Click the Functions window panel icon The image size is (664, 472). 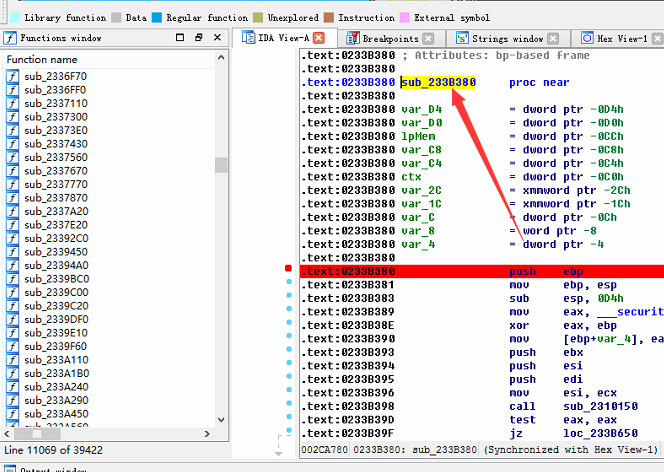[x=10, y=38]
